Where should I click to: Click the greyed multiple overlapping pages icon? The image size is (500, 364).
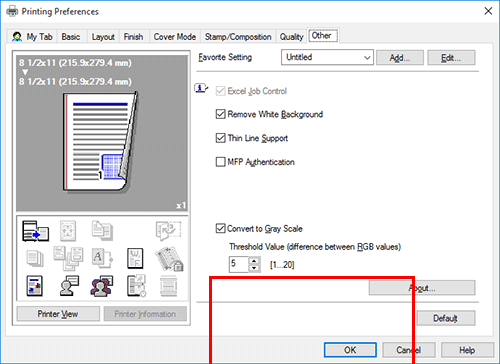point(68,258)
